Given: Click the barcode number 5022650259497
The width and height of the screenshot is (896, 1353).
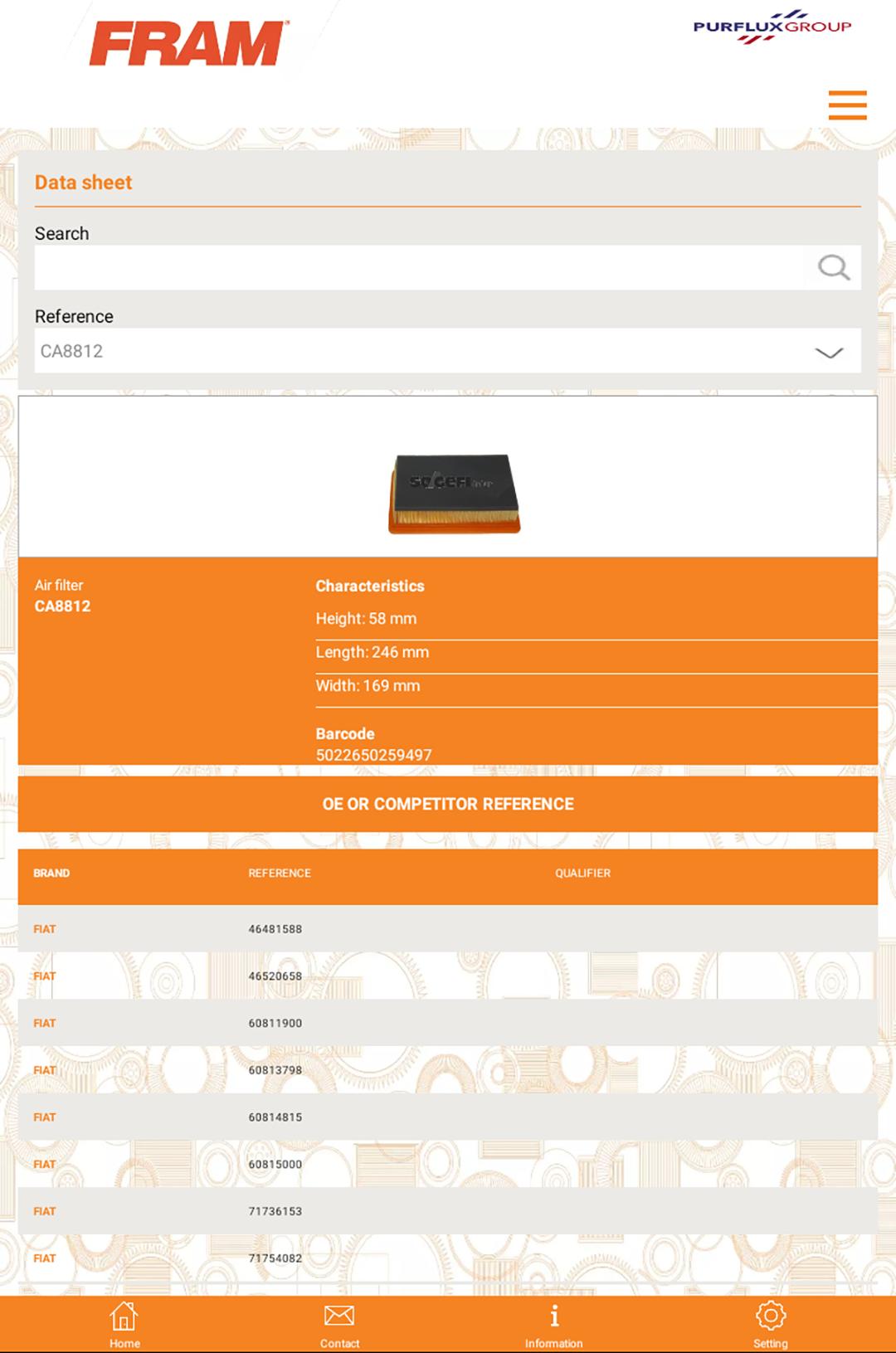Looking at the screenshot, I should point(373,755).
